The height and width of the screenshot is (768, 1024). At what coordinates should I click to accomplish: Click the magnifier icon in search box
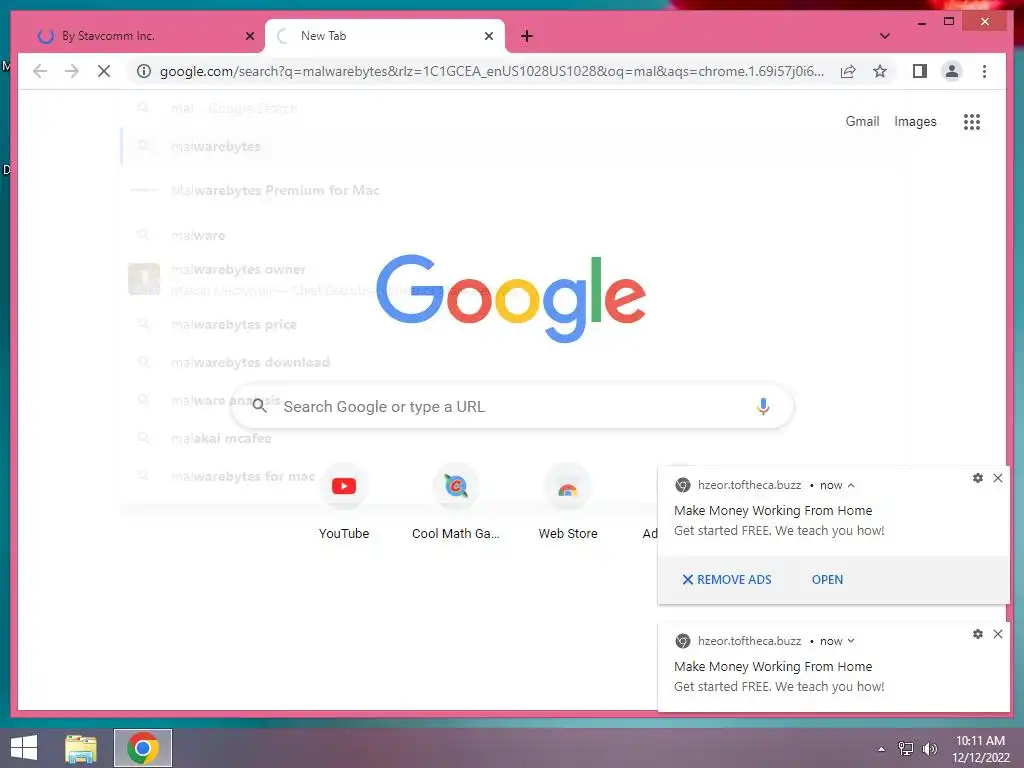[x=259, y=406]
